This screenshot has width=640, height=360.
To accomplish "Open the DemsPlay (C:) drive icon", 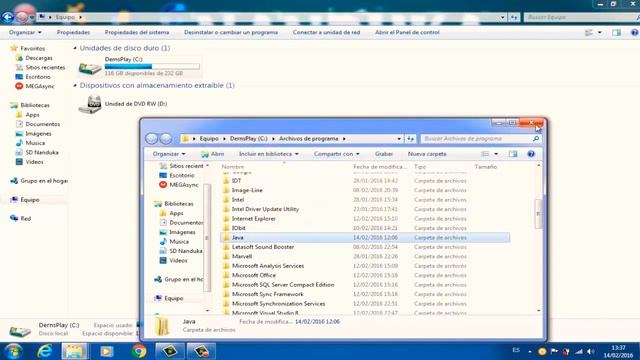I will click(x=90, y=68).
